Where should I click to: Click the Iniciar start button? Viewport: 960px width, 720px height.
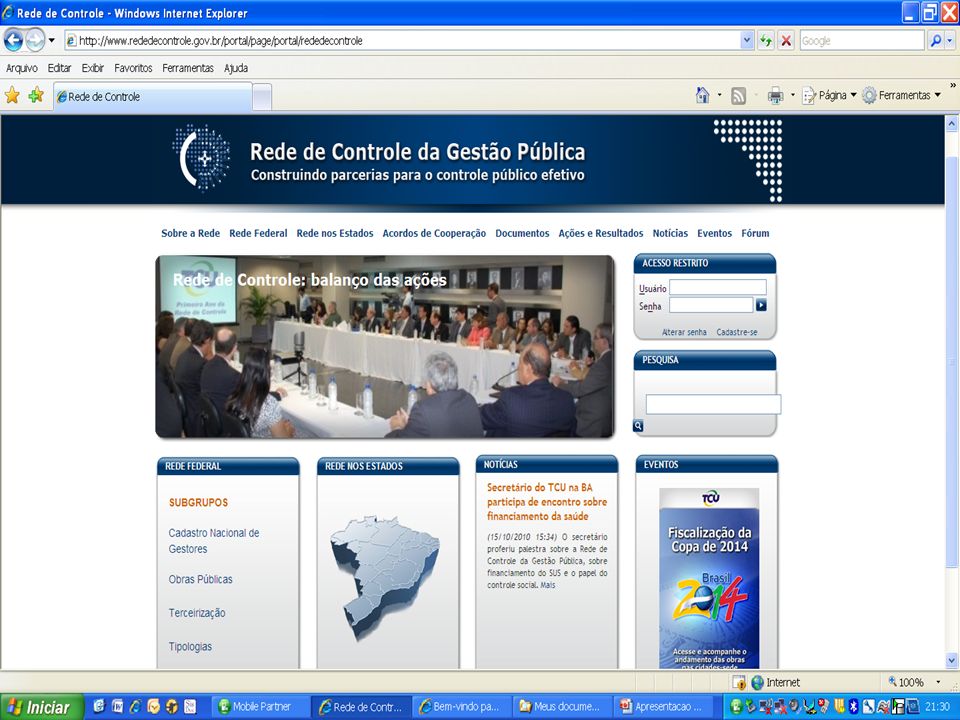coord(42,707)
